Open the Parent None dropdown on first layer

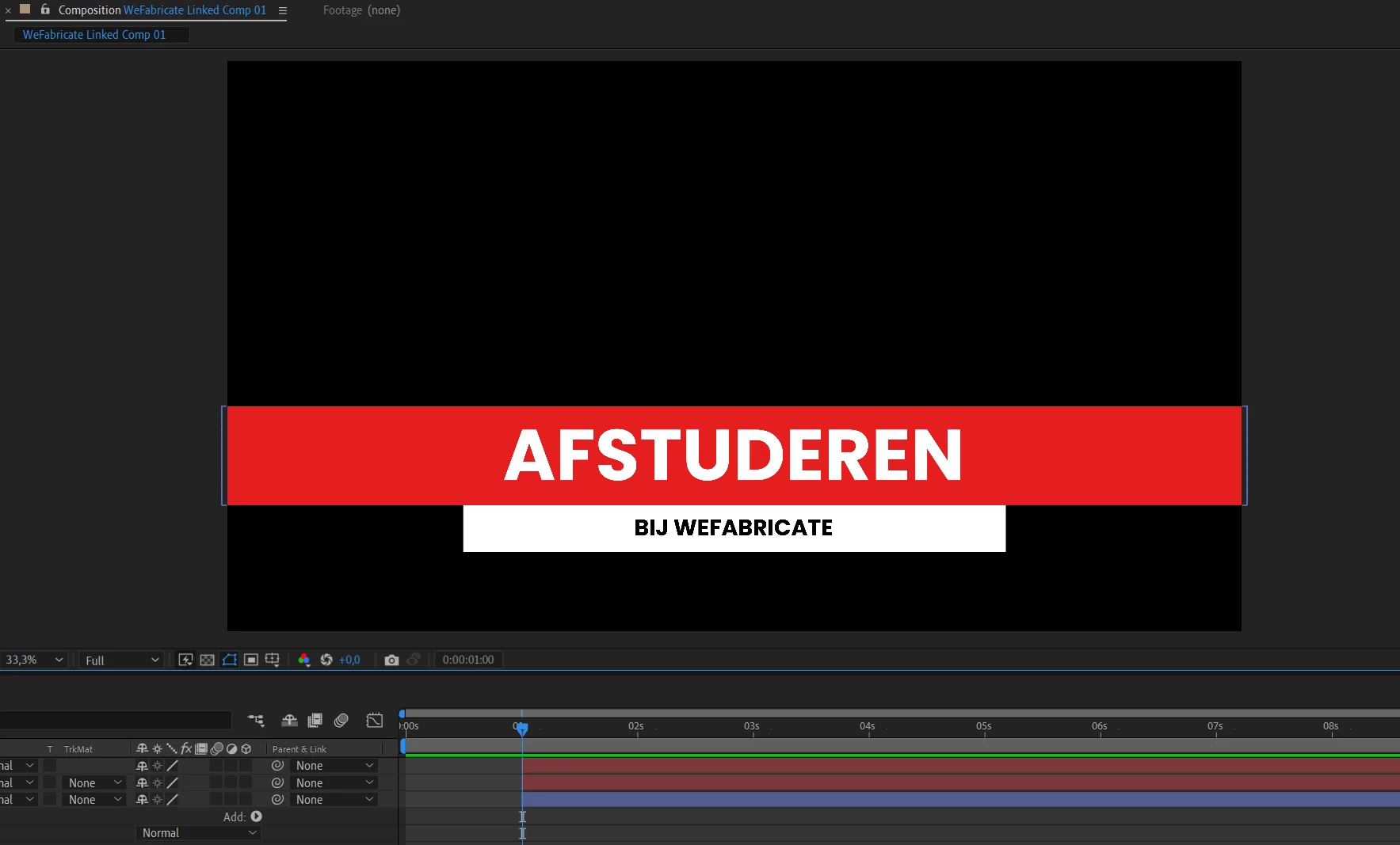pyautogui.click(x=334, y=766)
